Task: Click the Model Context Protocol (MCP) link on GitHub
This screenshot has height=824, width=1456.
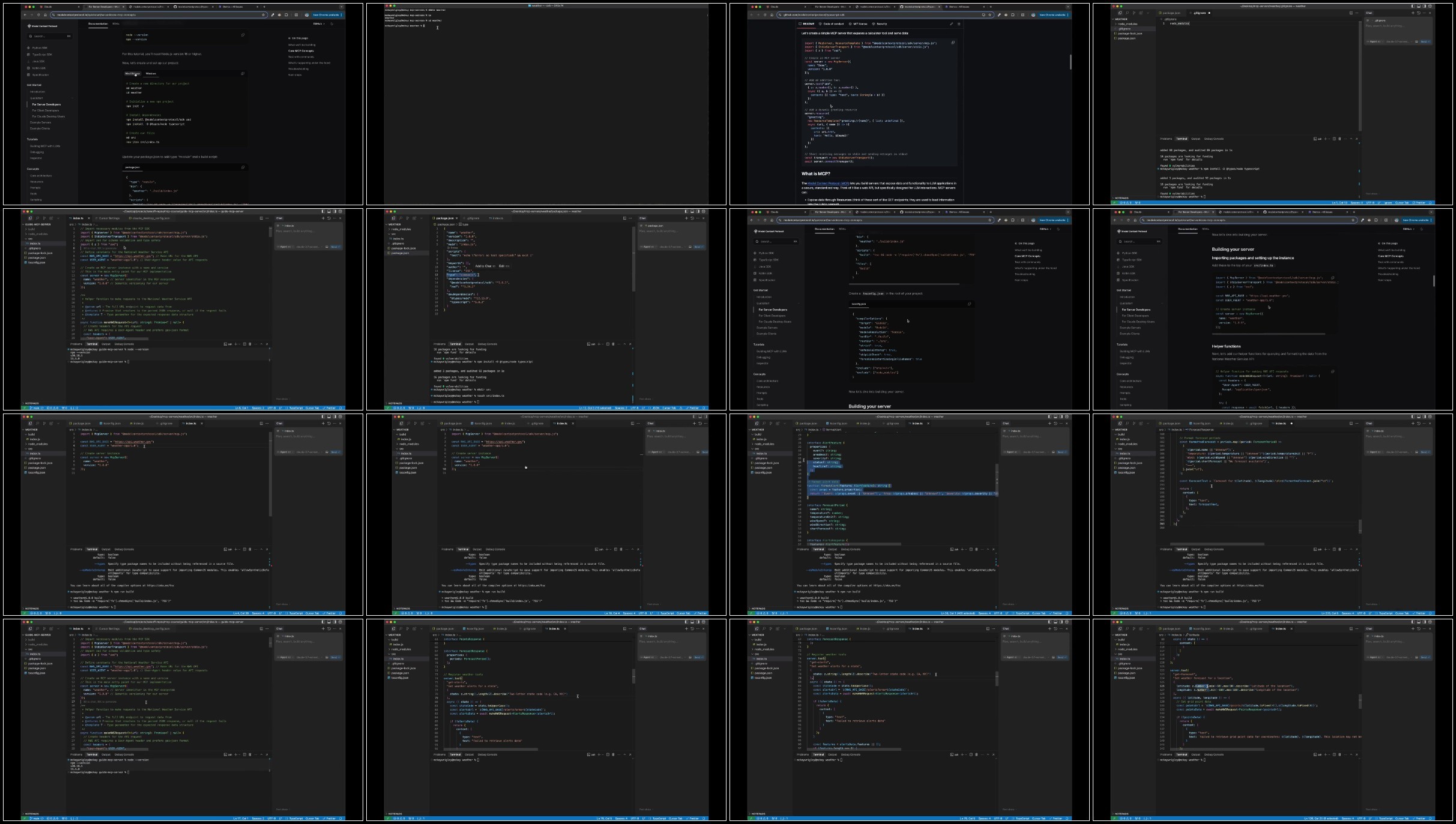Action: pos(829,184)
